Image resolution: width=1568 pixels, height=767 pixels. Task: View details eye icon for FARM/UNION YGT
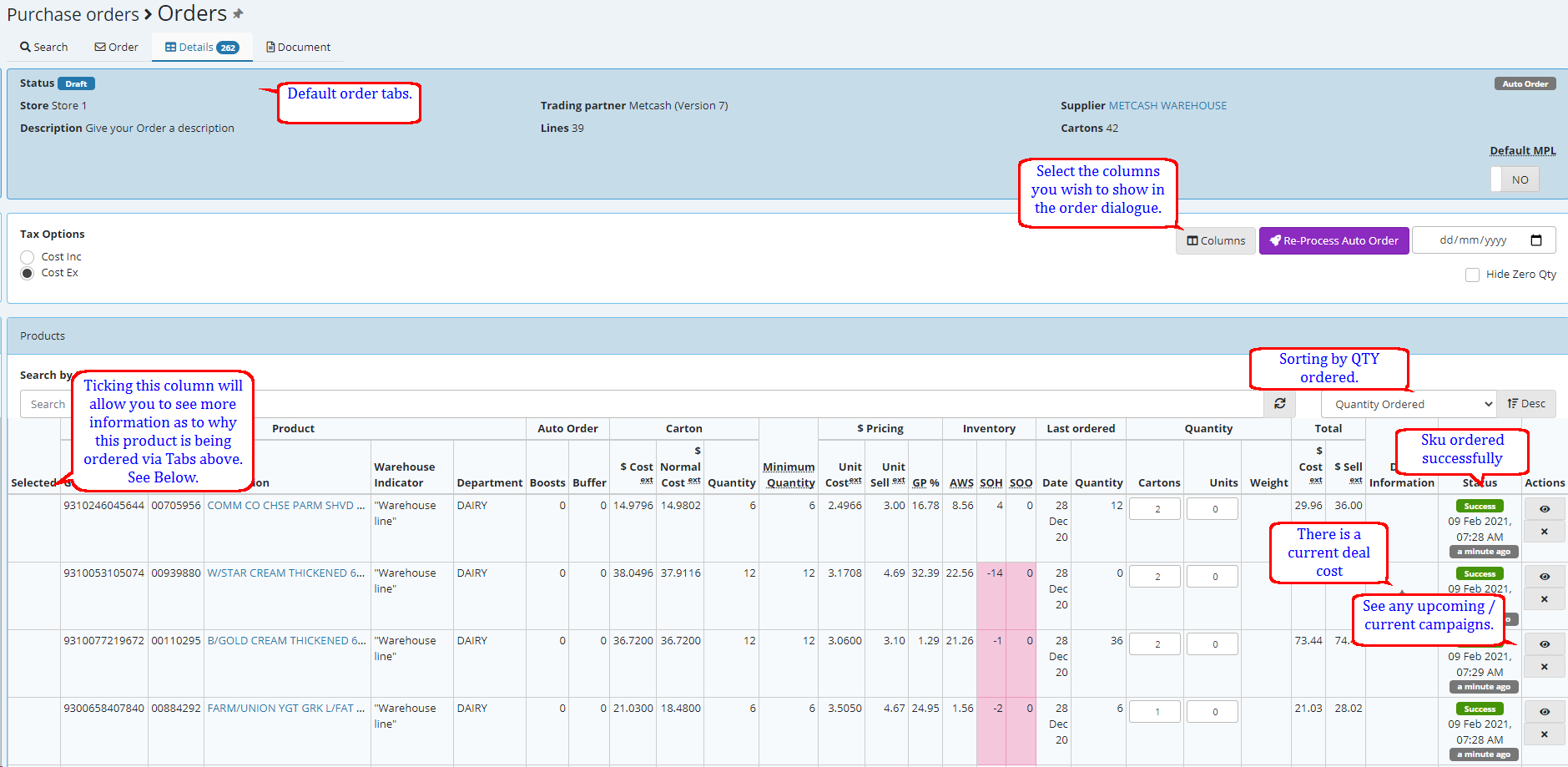point(1545,712)
